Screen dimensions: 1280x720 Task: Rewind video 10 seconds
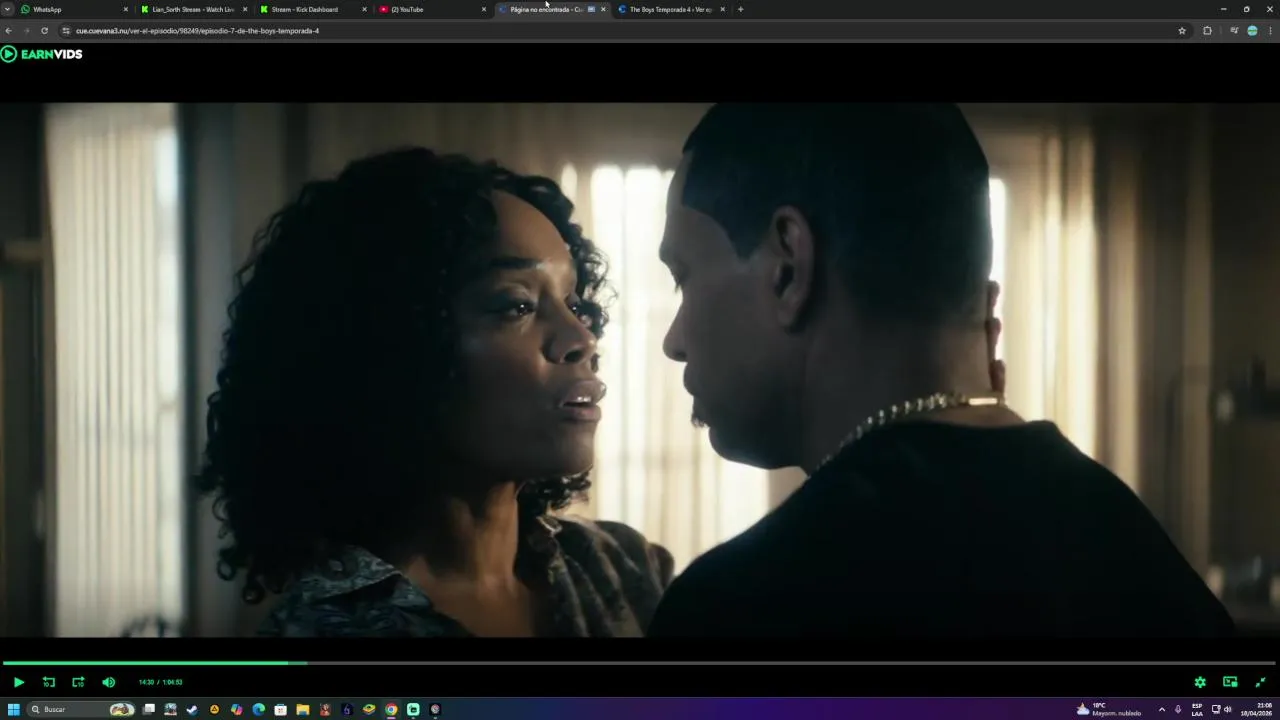coord(48,682)
